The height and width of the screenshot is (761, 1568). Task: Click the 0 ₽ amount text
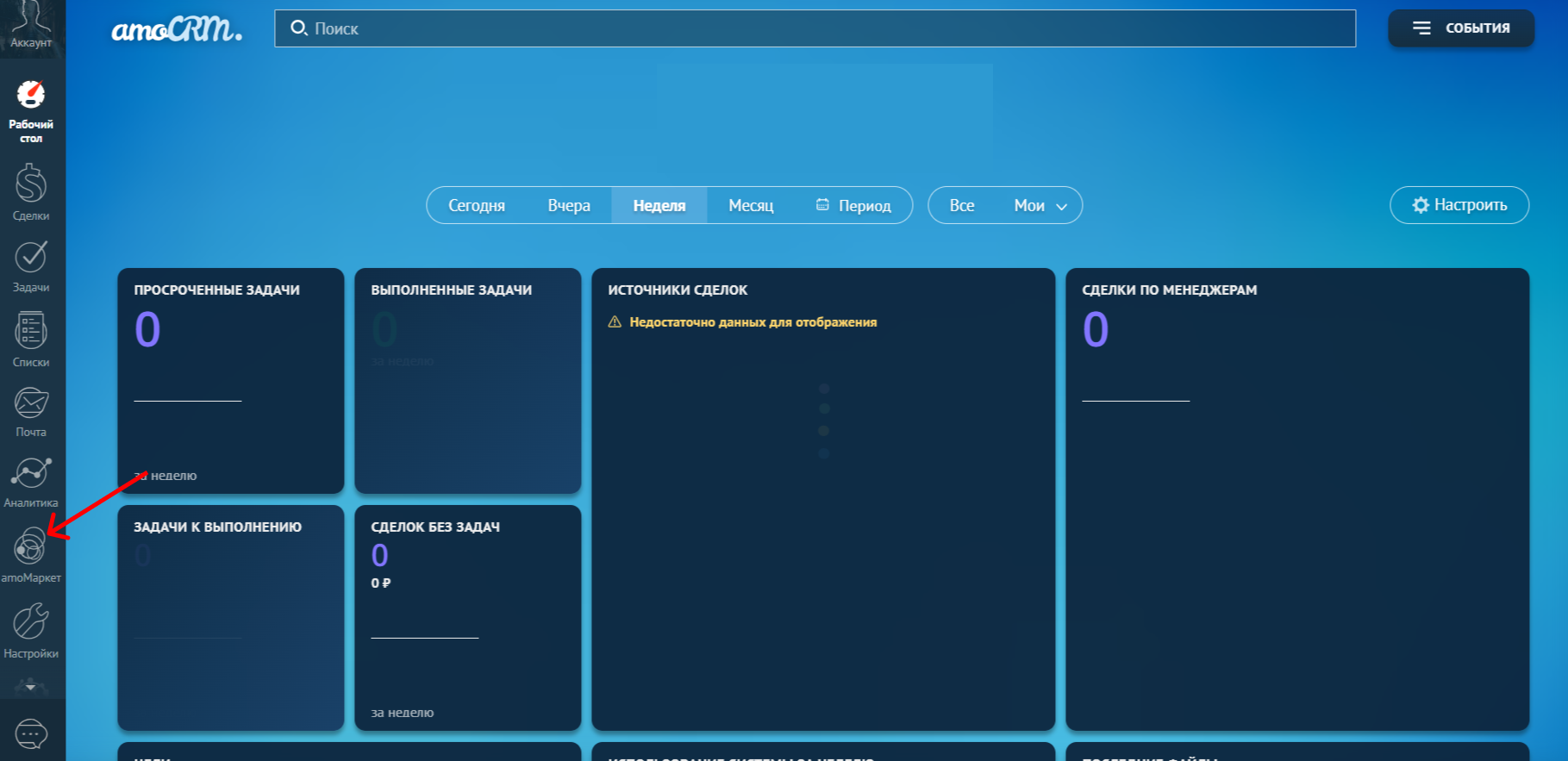coord(381,583)
